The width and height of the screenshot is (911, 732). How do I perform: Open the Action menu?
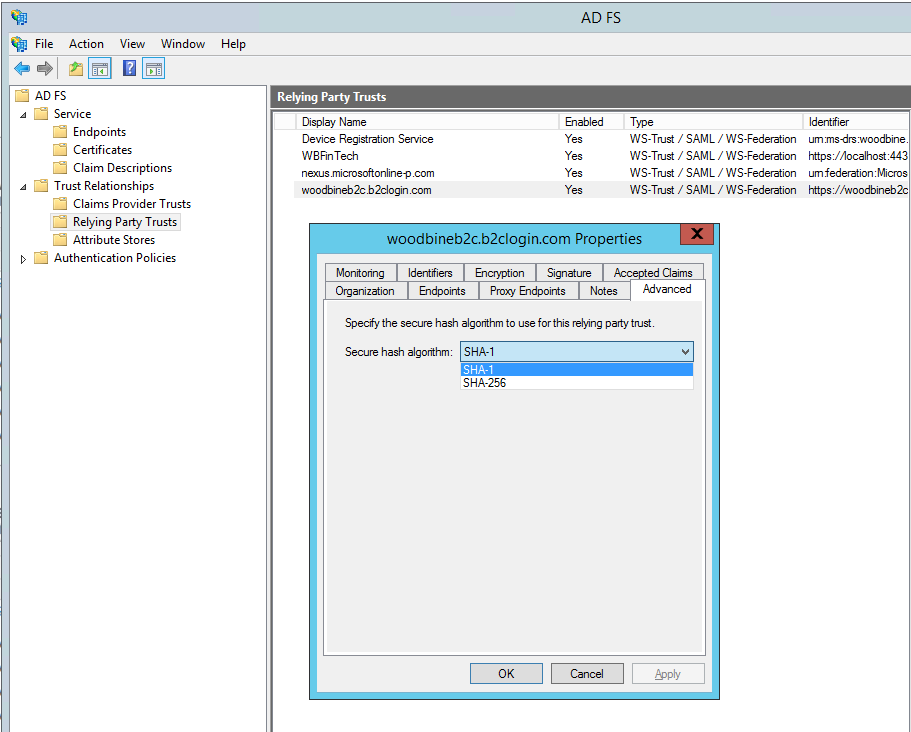tap(86, 44)
